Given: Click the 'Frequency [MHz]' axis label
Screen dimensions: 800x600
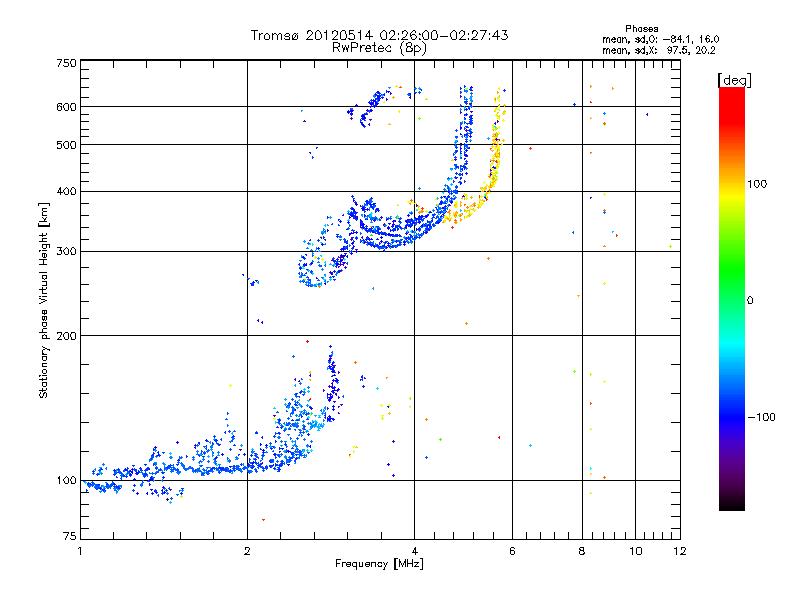Looking at the screenshot, I should pos(379,564).
